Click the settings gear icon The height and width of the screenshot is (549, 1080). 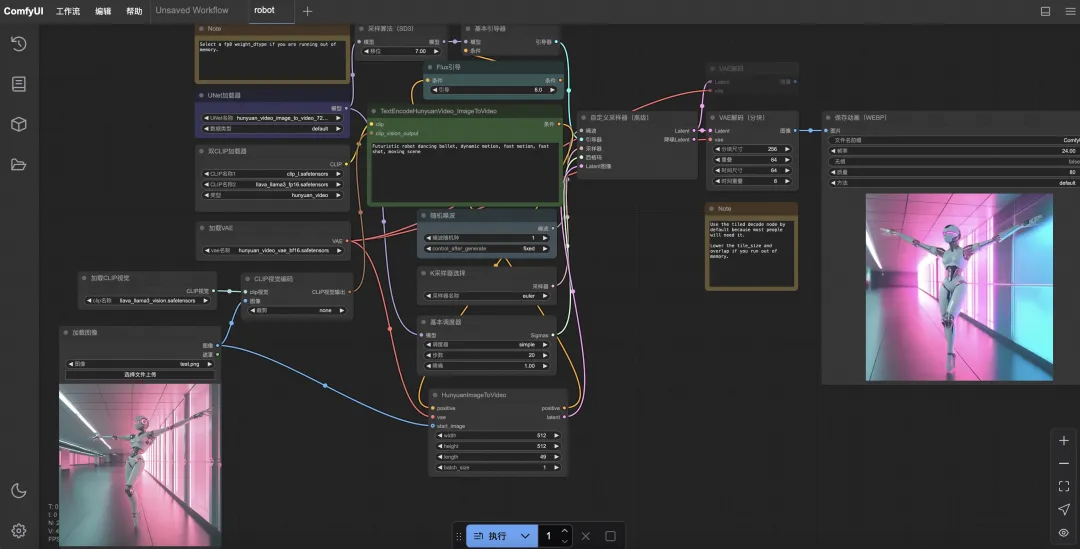18,530
